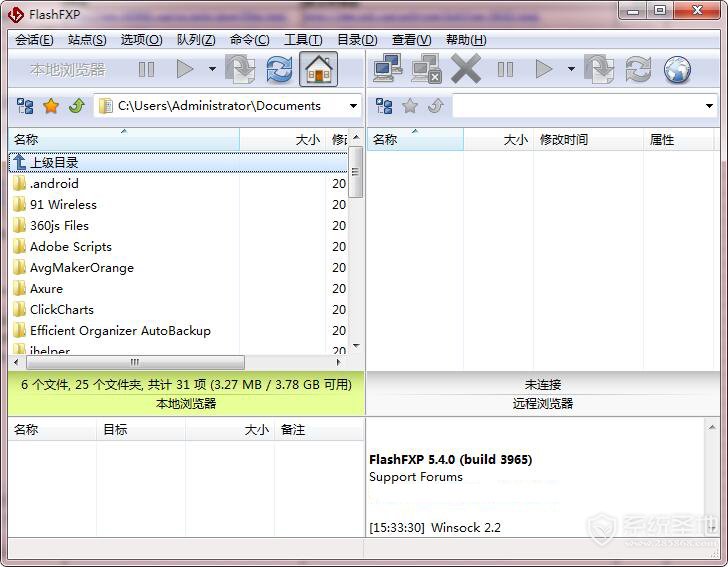Select the AvgMakerOrange folder
Viewport: 728px width, 567px height.
click(x=178, y=267)
